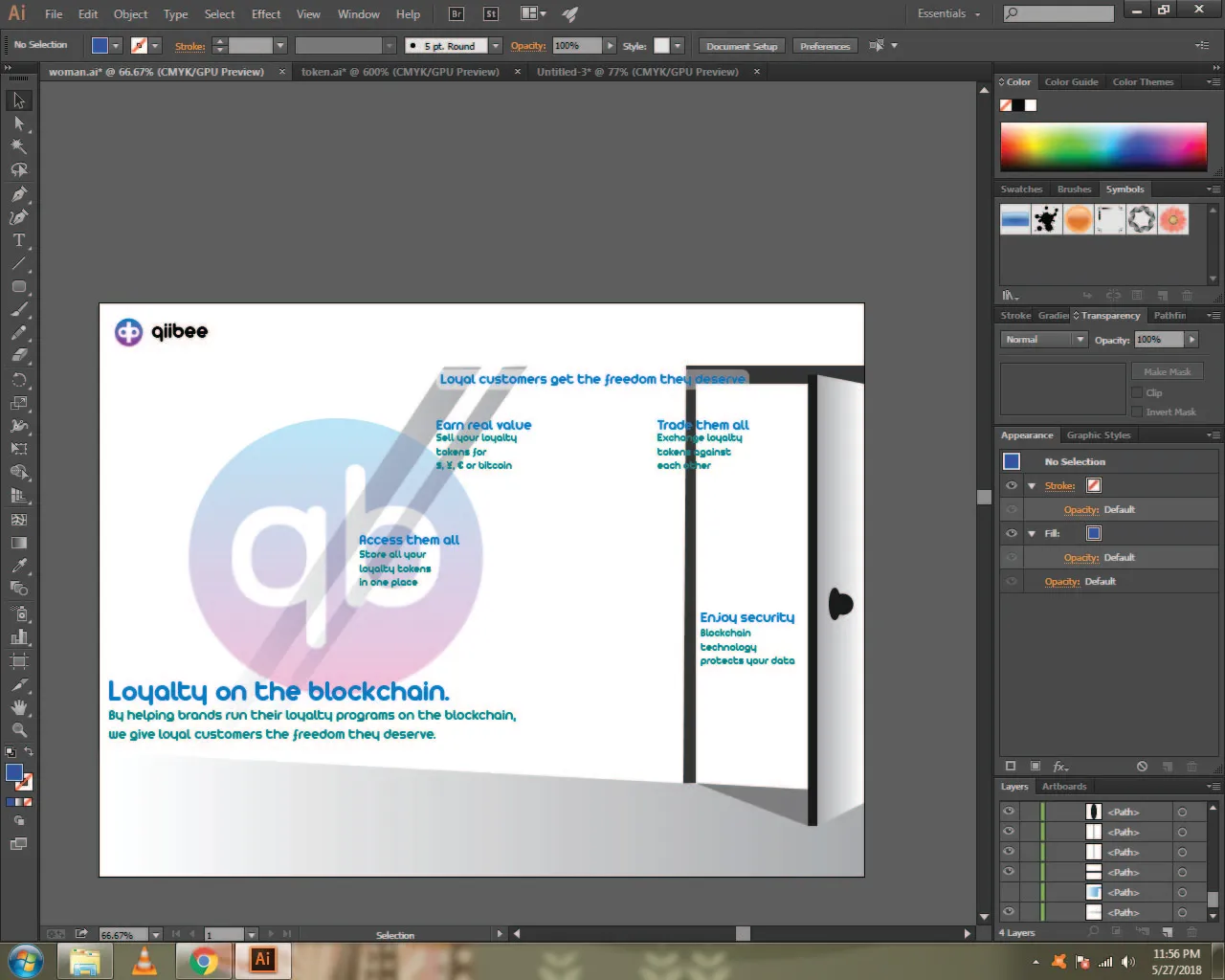Tick the Invert Mask checkbox

1137,412
